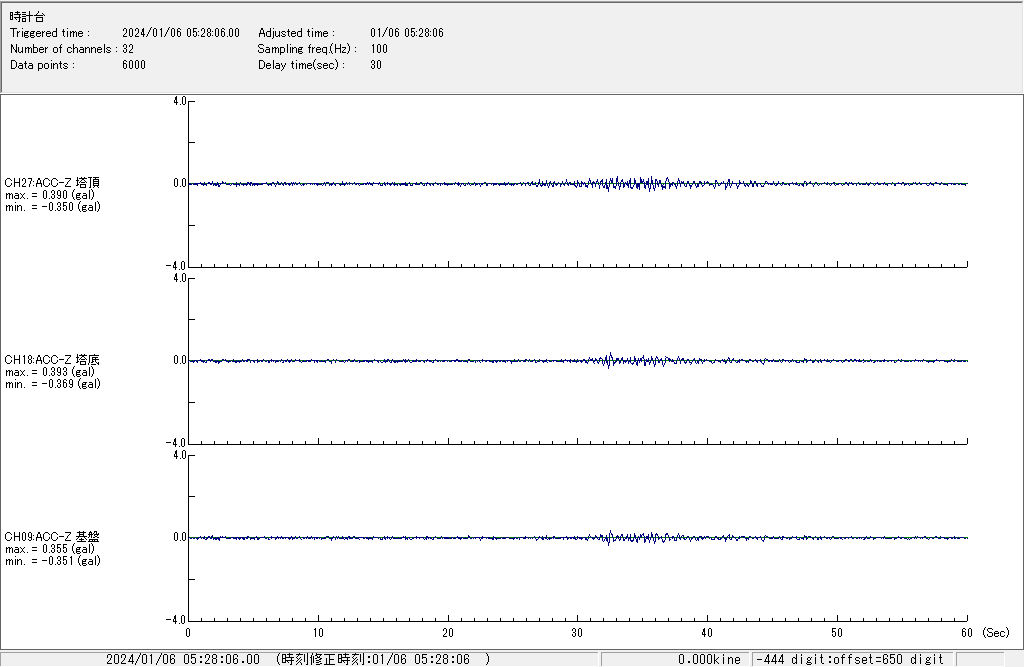This screenshot has height=667, width=1024.
Task: Click the Adjusted time value in header
Action: (406, 33)
